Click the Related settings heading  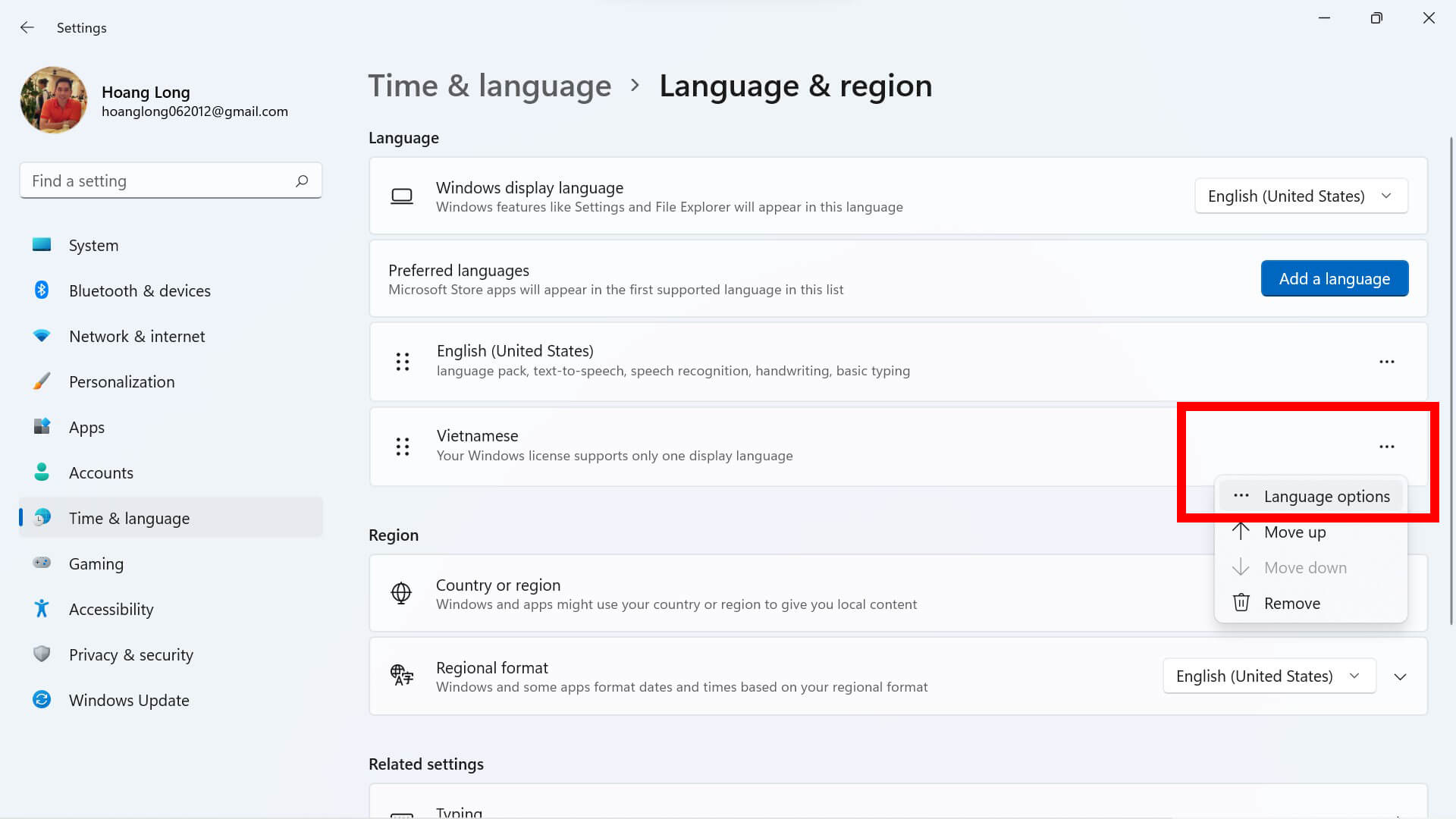[x=426, y=764]
